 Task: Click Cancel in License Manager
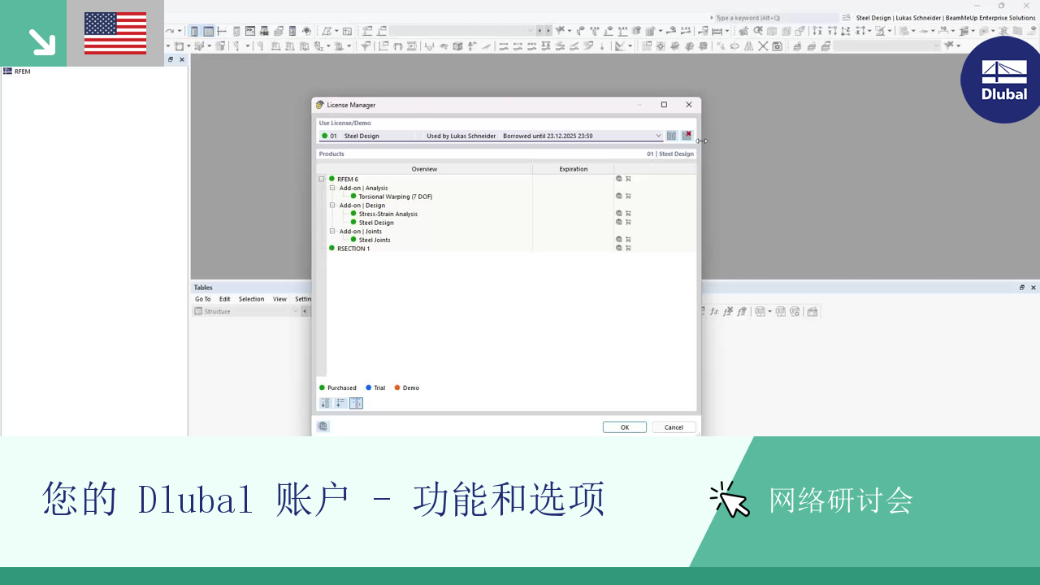click(x=674, y=427)
